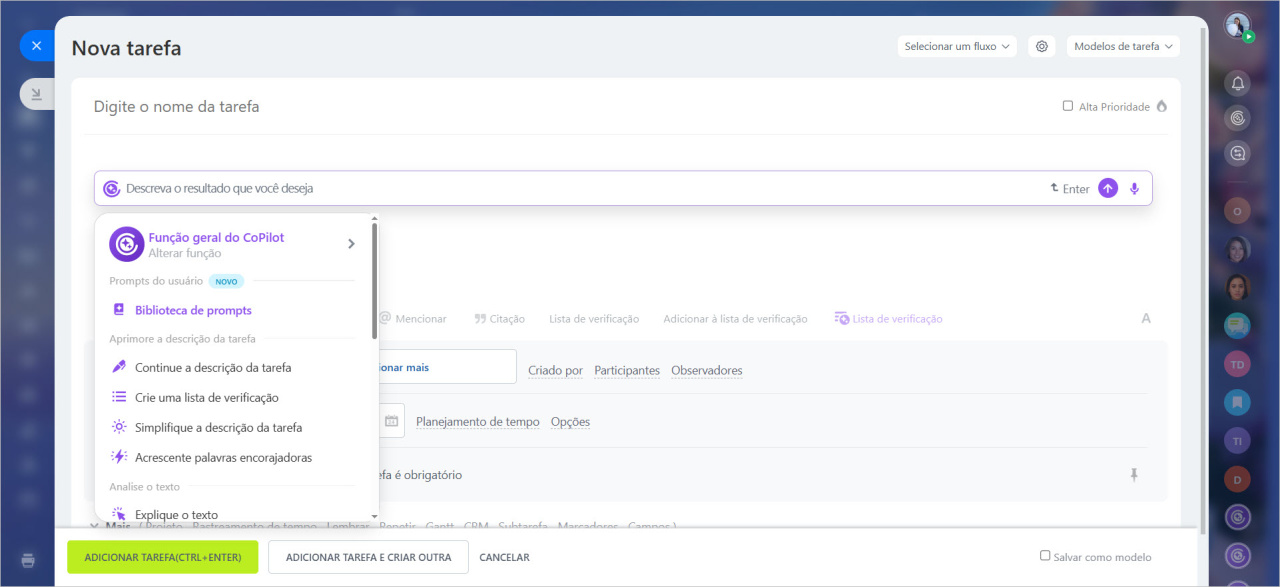Click the pen icon for Continue a descrição
Screen dimensions: 1280x587
tap(119, 367)
